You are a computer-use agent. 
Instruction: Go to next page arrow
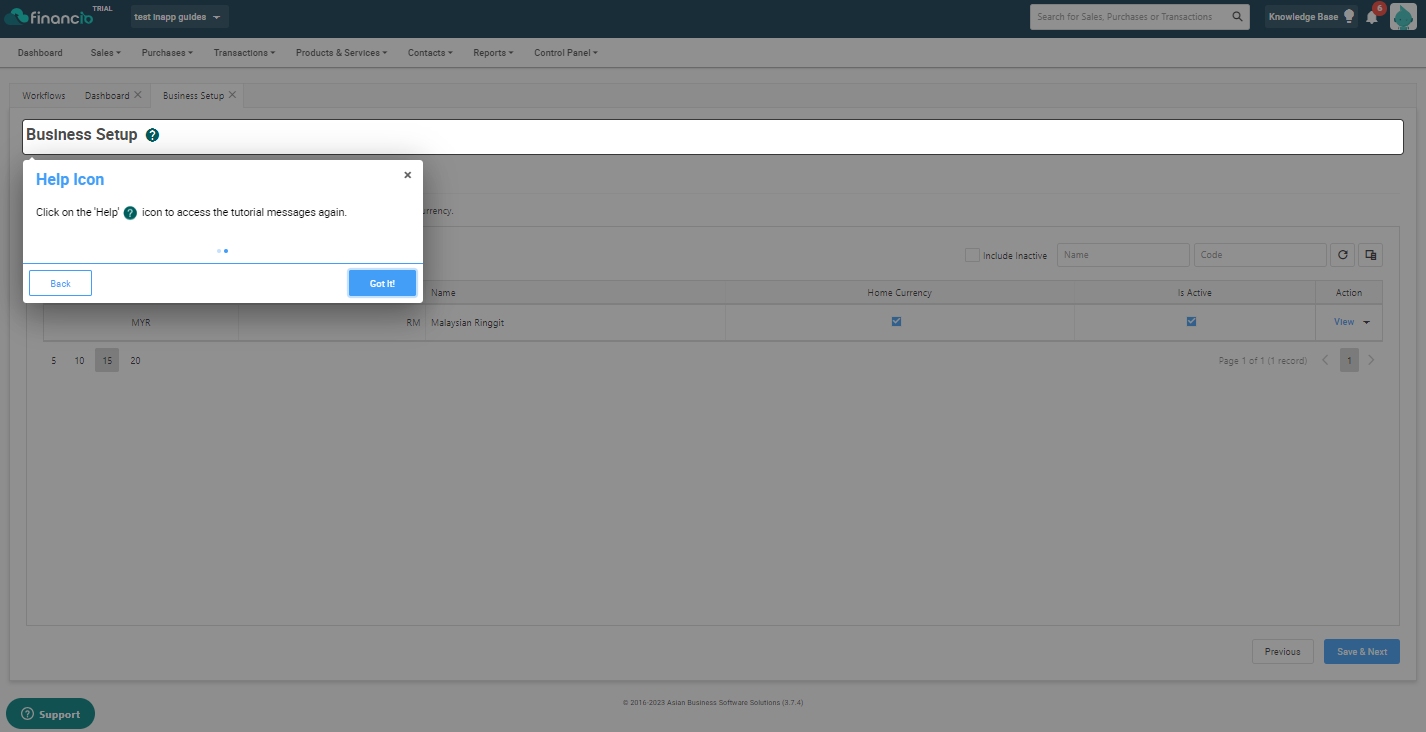[x=1371, y=360]
